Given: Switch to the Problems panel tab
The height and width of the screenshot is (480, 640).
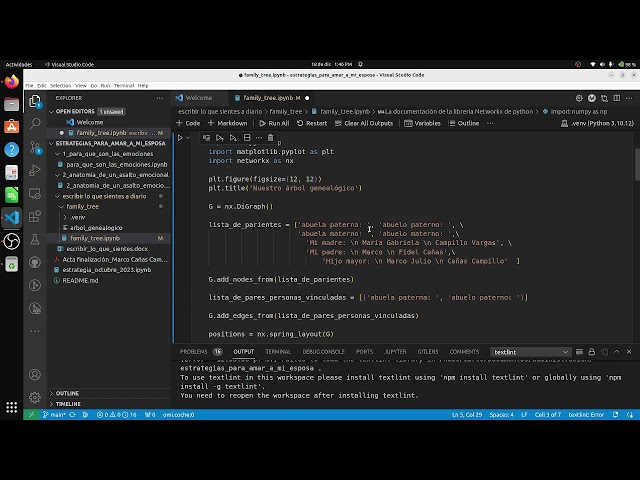Looking at the screenshot, I should pyautogui.click(x=193, y=351).
